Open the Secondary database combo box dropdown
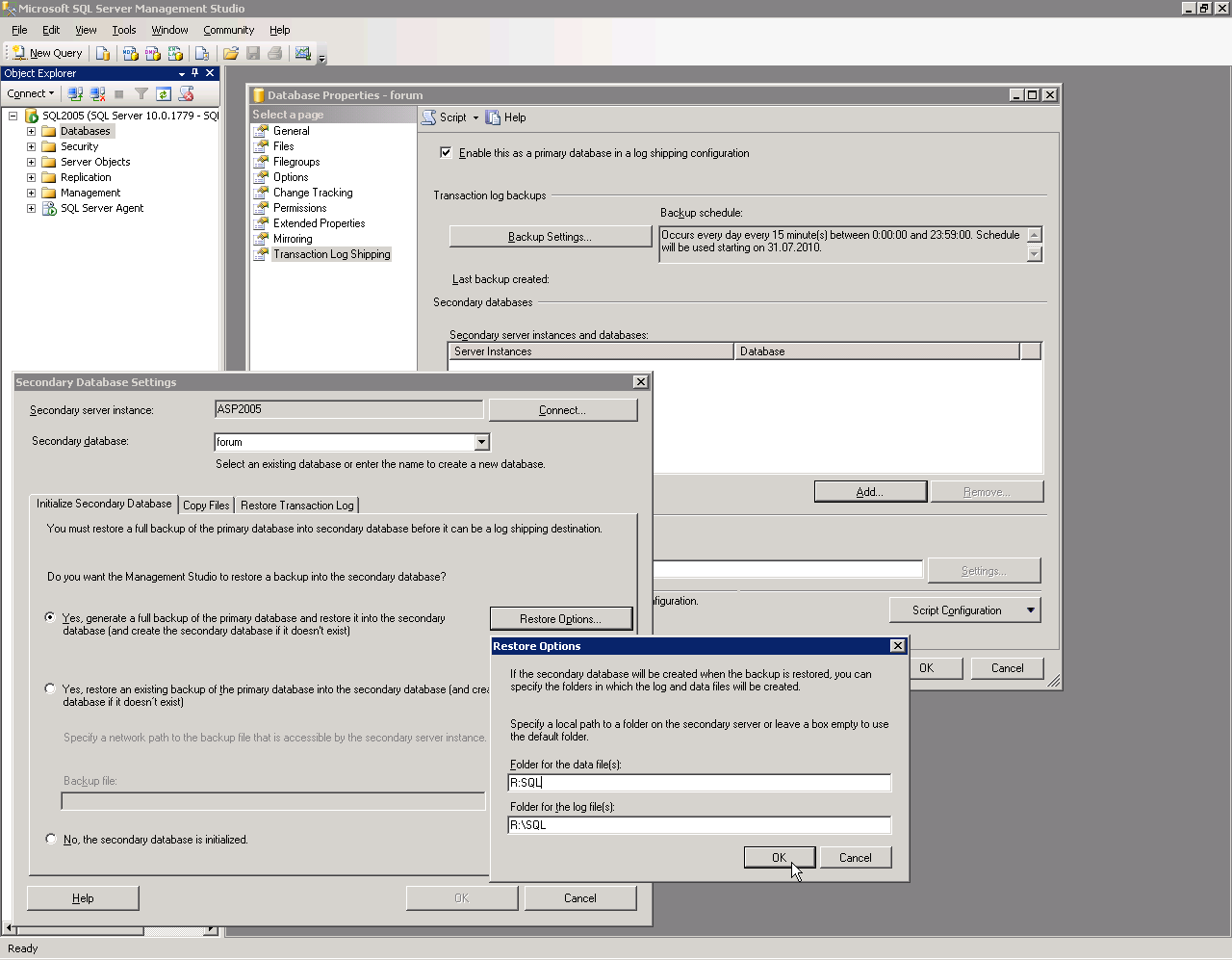1232x960 pixels. pyautogui.click(x=482, y=442)
